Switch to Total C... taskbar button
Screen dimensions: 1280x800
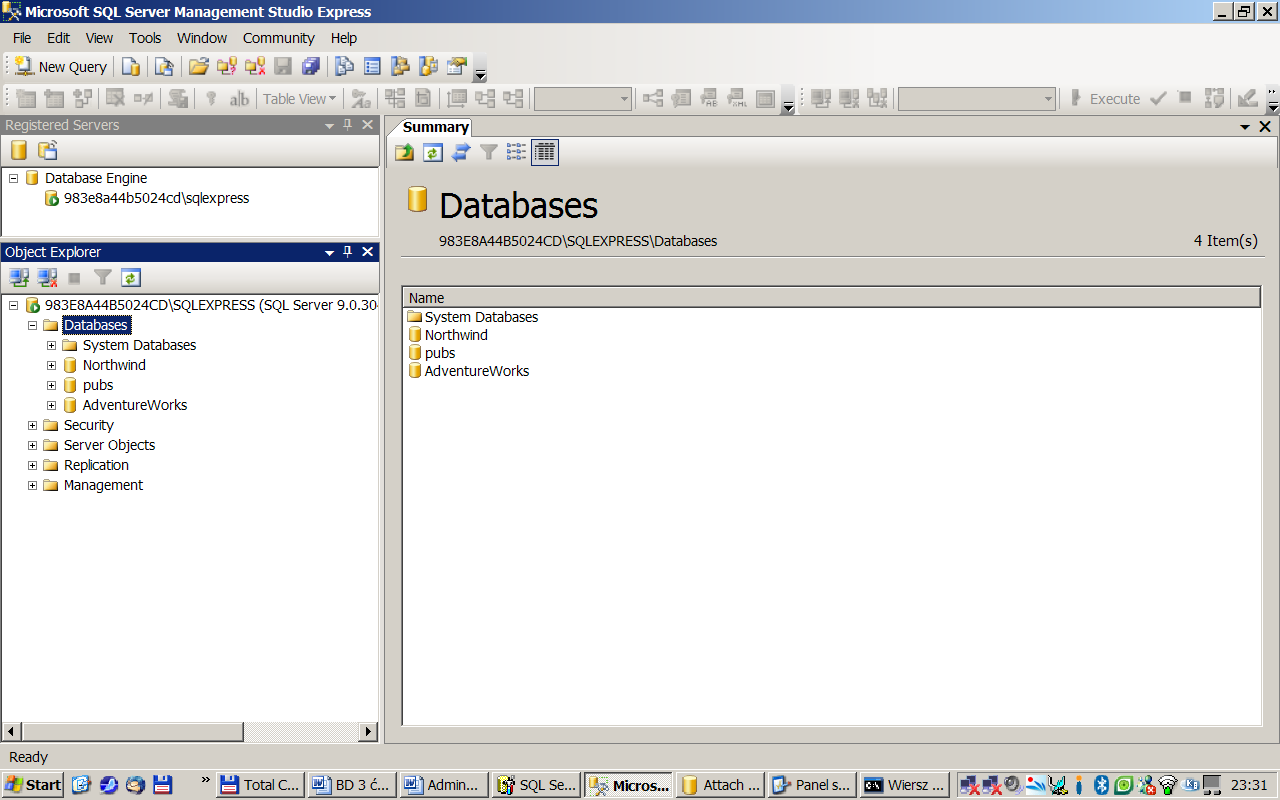pyautogui.click(x=260, y=785)
